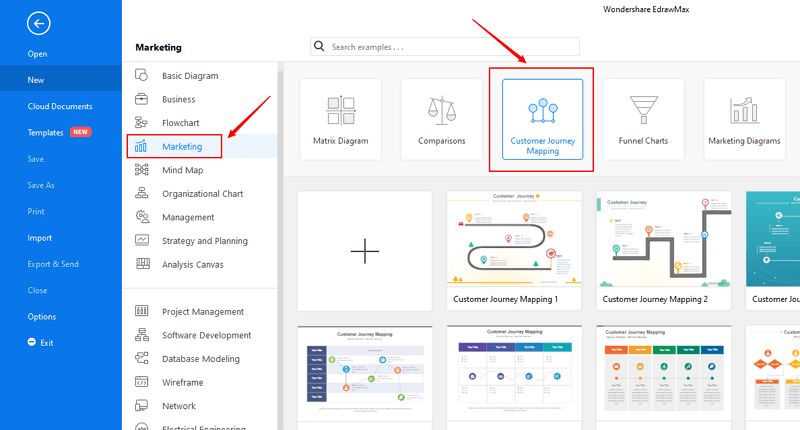Select the Flowchart category label
Screen dimensions: 800x430
pyautogui.click(x=181, y=122)
